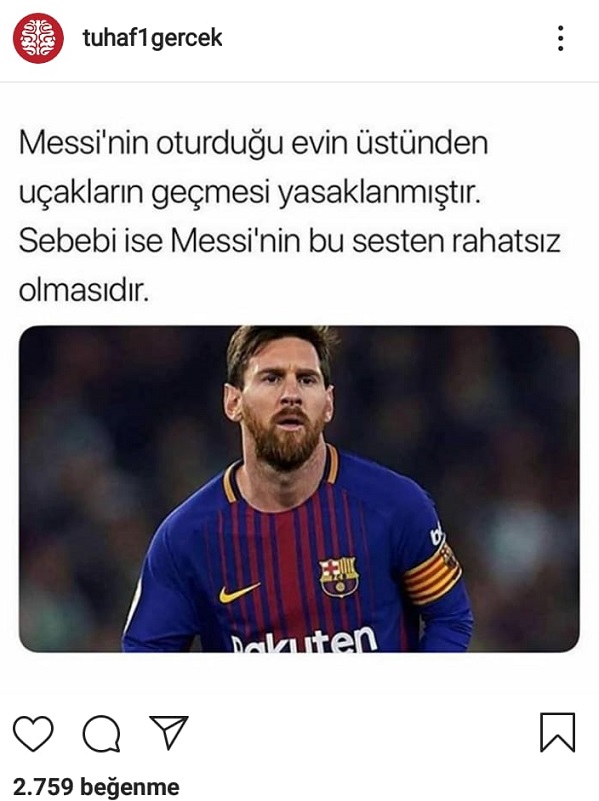Click the word "yasaklanmıştır" in the caption
The width and height of the screenshot is (599, 801).
(379, 194)
